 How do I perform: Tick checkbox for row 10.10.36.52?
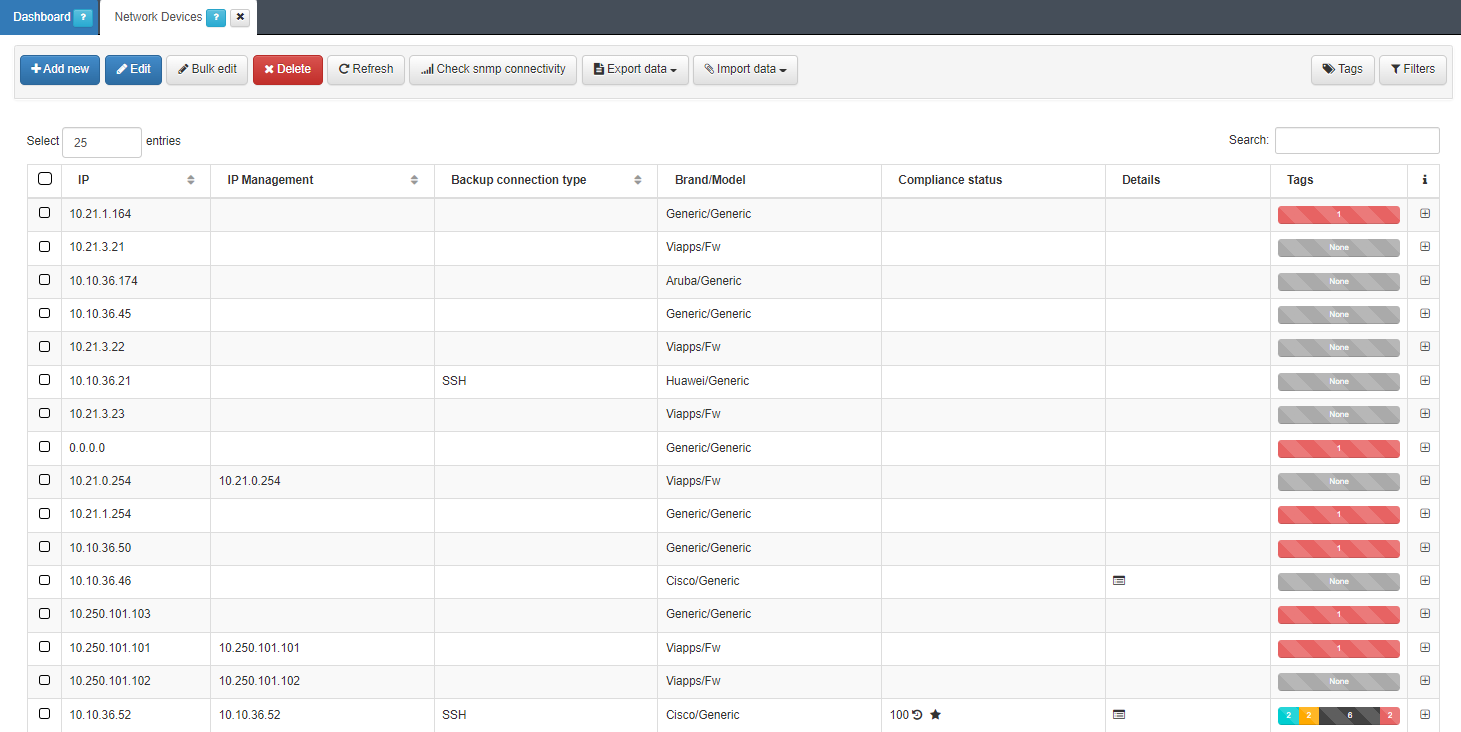(x=44, y=714)
